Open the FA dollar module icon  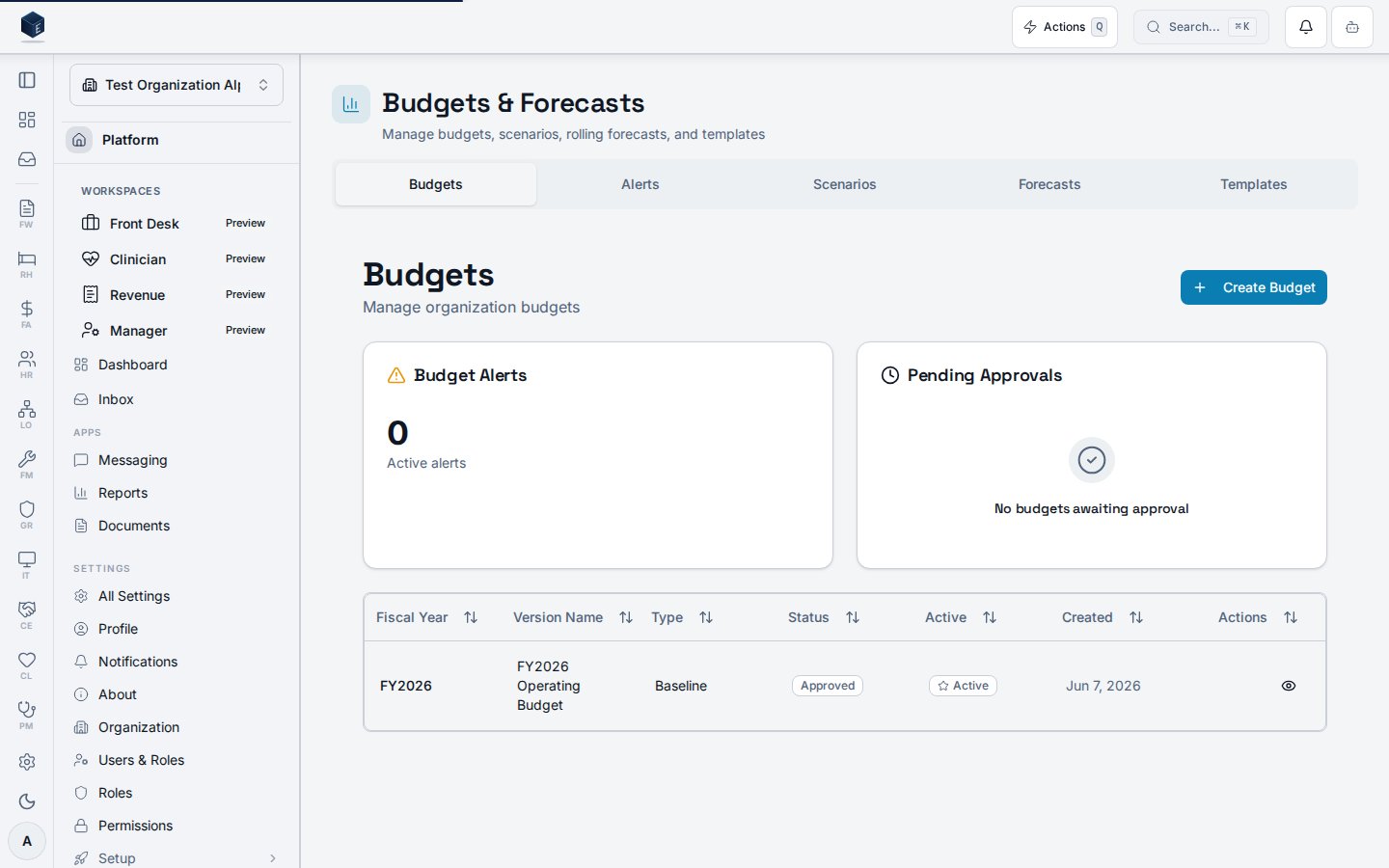pos(27,313)
